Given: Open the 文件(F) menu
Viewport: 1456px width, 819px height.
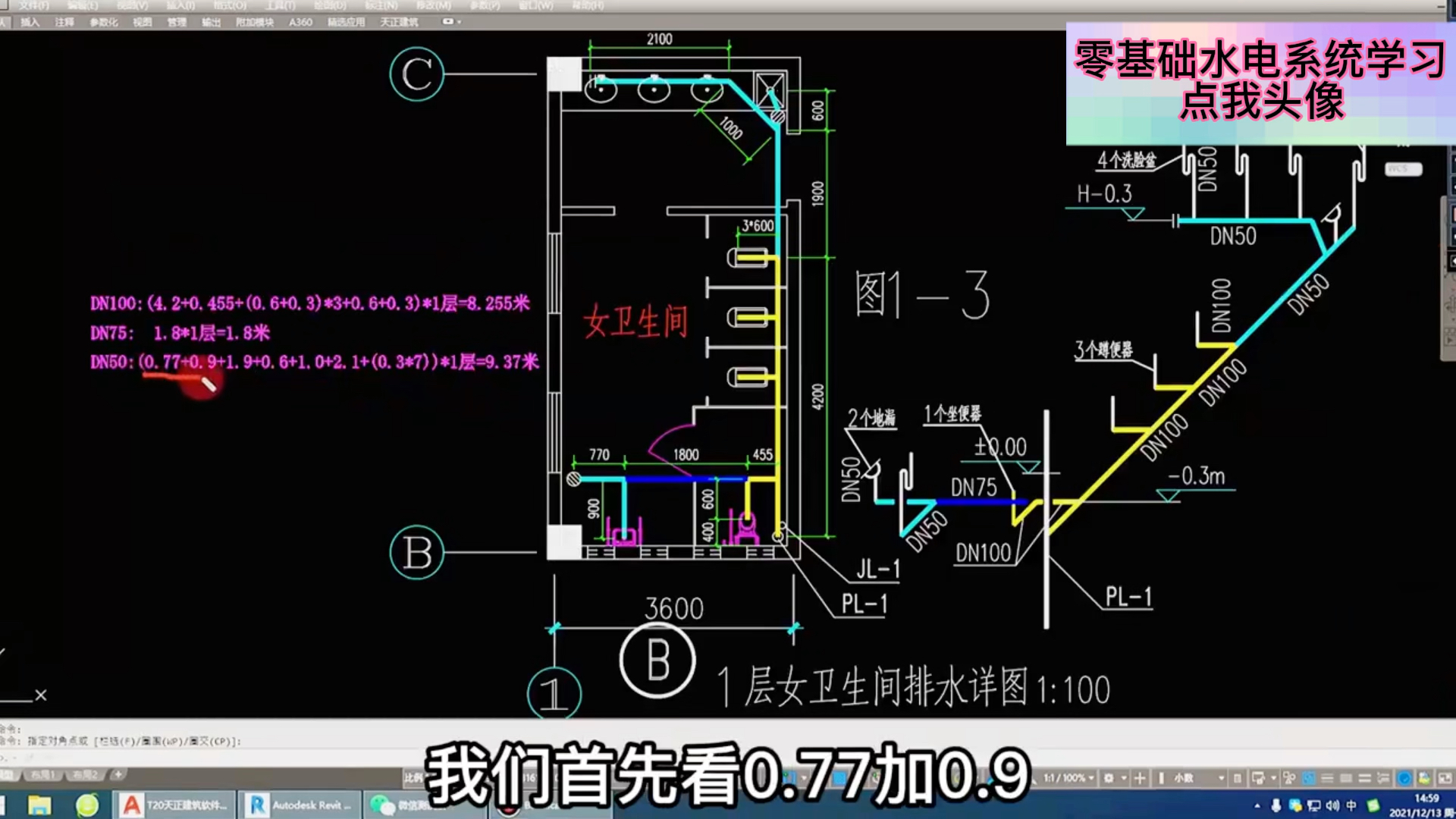Looking at the screenshot, I should coord(35,6).
